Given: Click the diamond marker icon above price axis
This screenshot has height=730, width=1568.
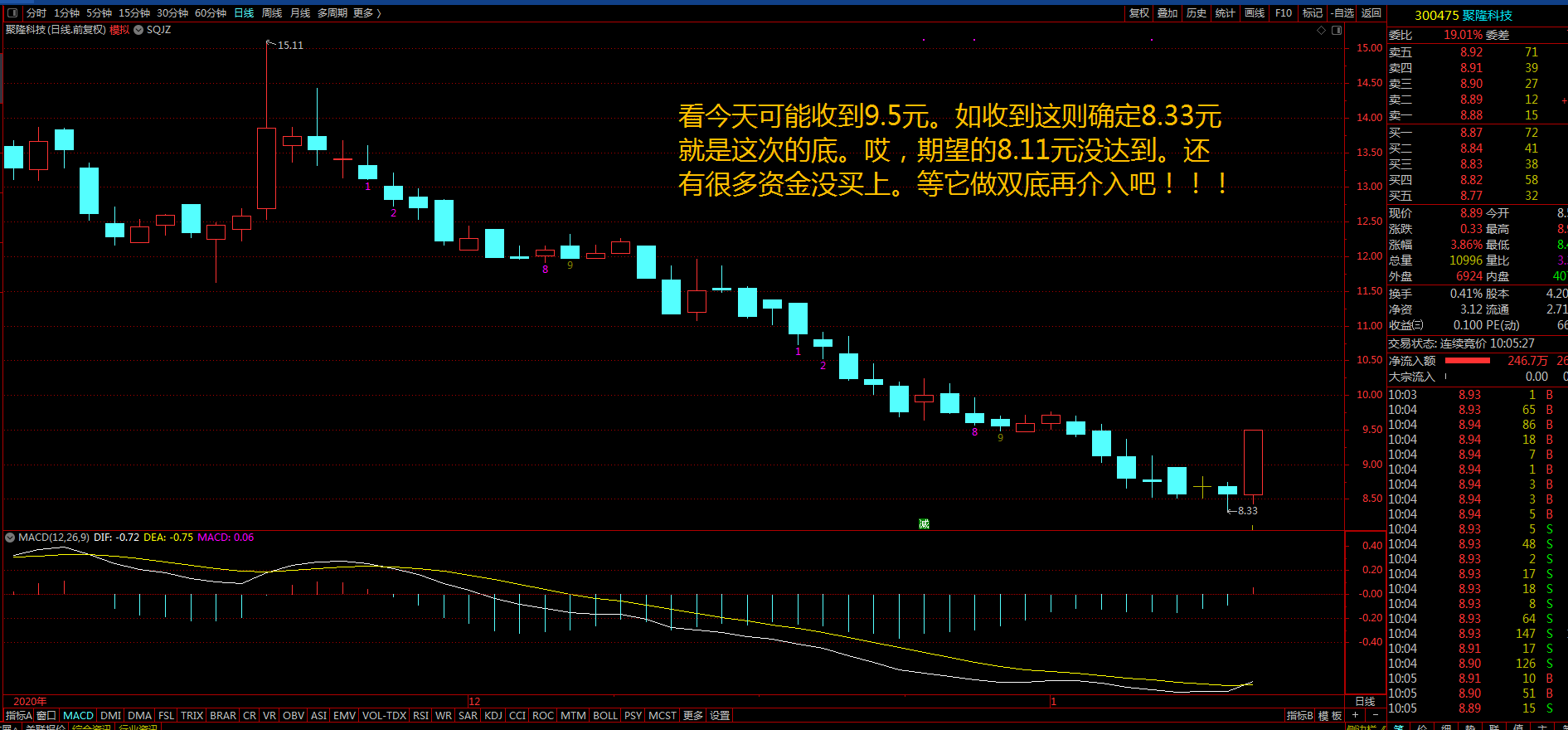Looking at the screenshot, I should pyautogui.click(x=1322, y=30).
